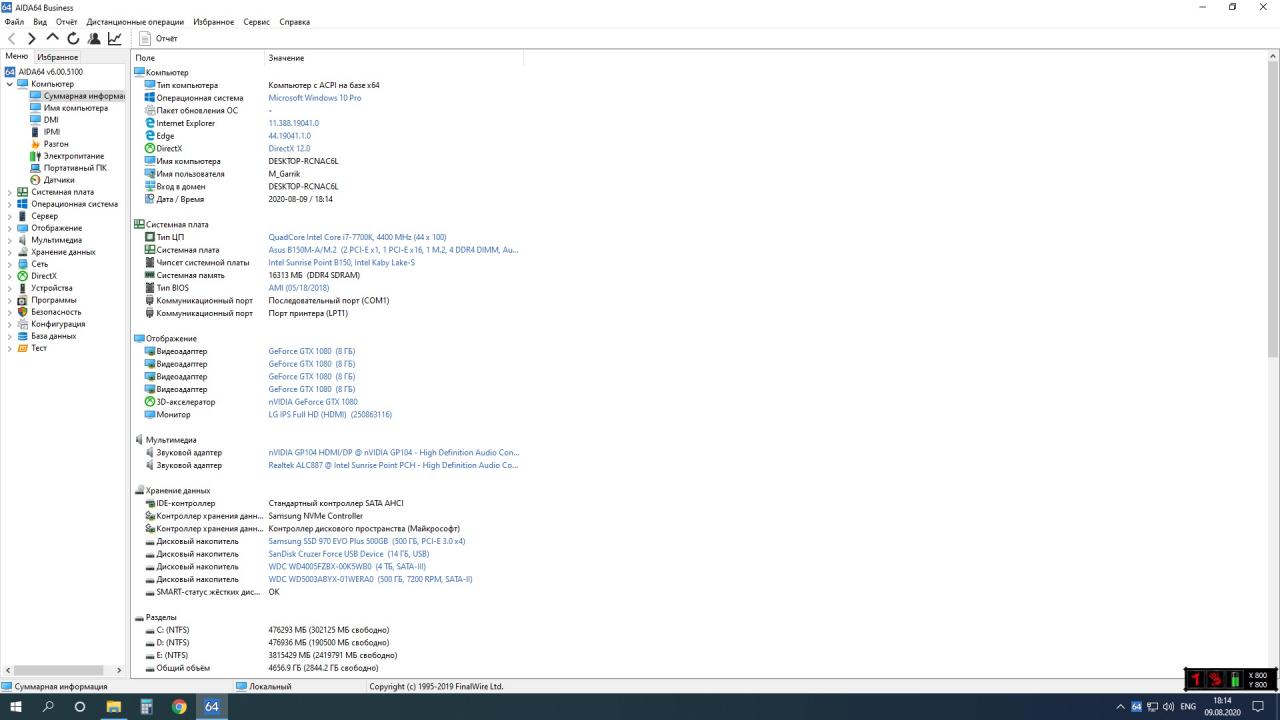Screen dimensions: 1280x720
Task: Open the Отчёт menu in menu bar
Action: [67, 22]
